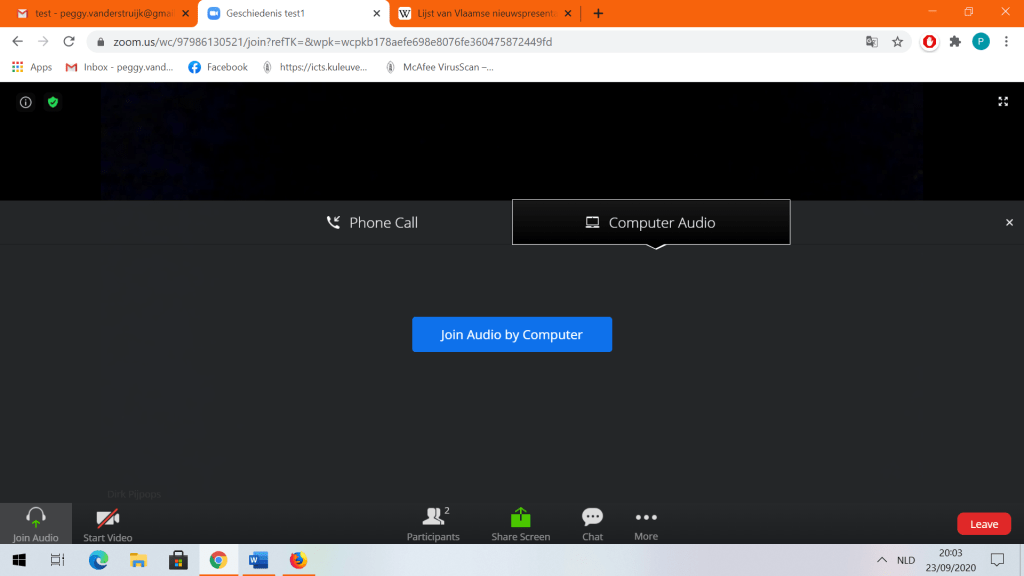Screen dimensions: 1024x576
Task: Click the Google Translate icon in address bar
Action: 872,42
